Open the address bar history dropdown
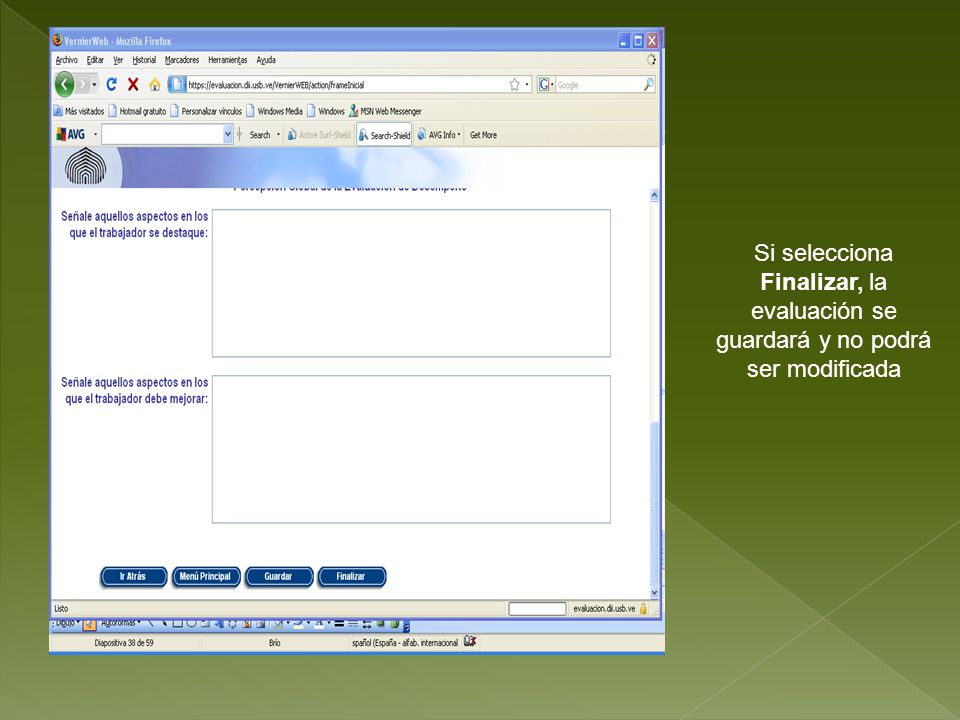Screen dimensions: 960x720 527,84
